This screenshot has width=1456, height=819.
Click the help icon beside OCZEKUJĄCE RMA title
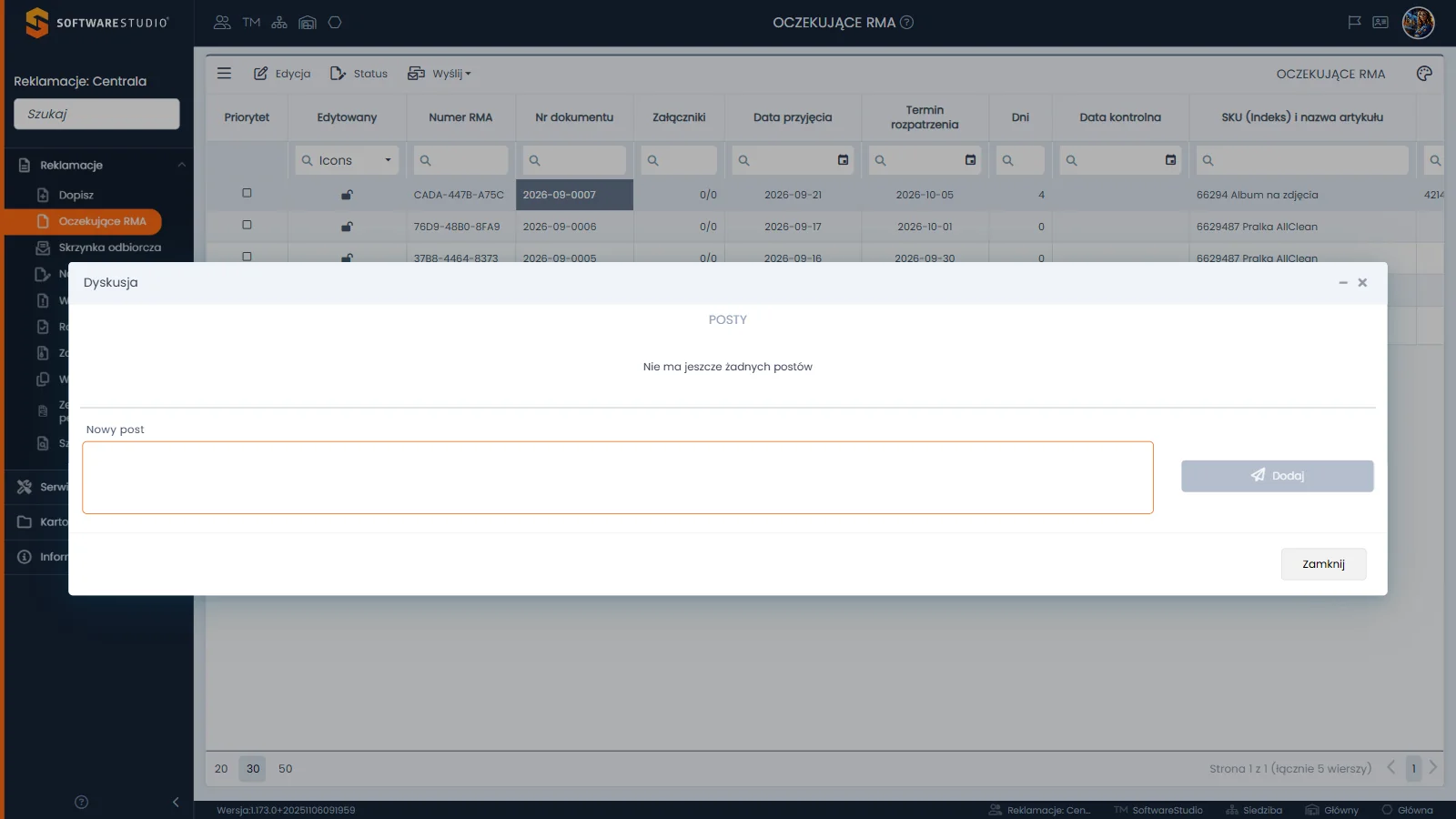[906, 23]
